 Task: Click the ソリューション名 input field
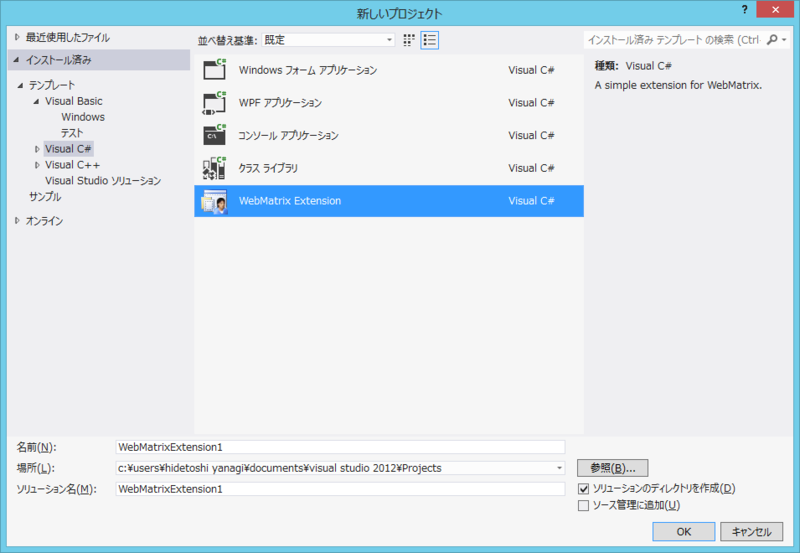point(340,489)
